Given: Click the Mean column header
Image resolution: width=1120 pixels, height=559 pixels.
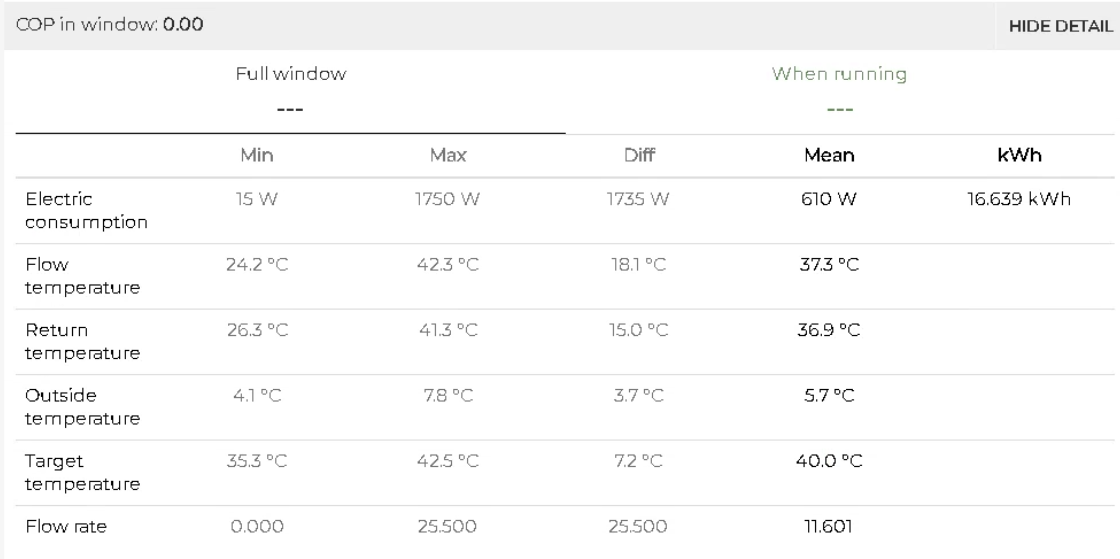Looking at the screenshot, I should [x=829, y=155].
